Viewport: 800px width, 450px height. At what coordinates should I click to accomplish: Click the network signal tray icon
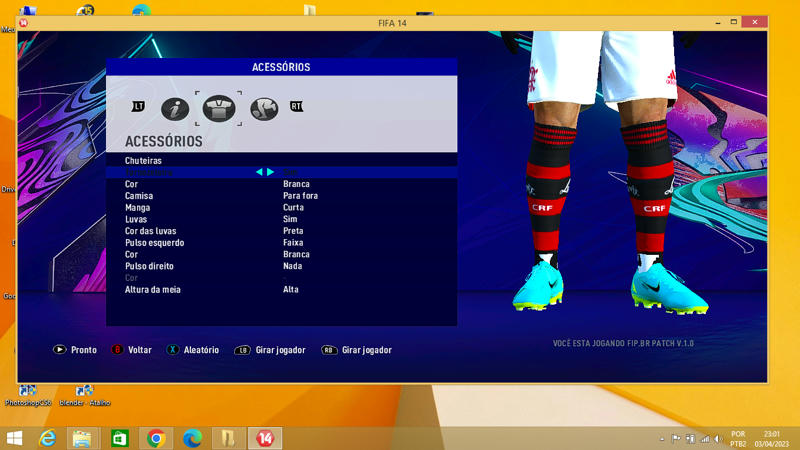coord(705,439)
